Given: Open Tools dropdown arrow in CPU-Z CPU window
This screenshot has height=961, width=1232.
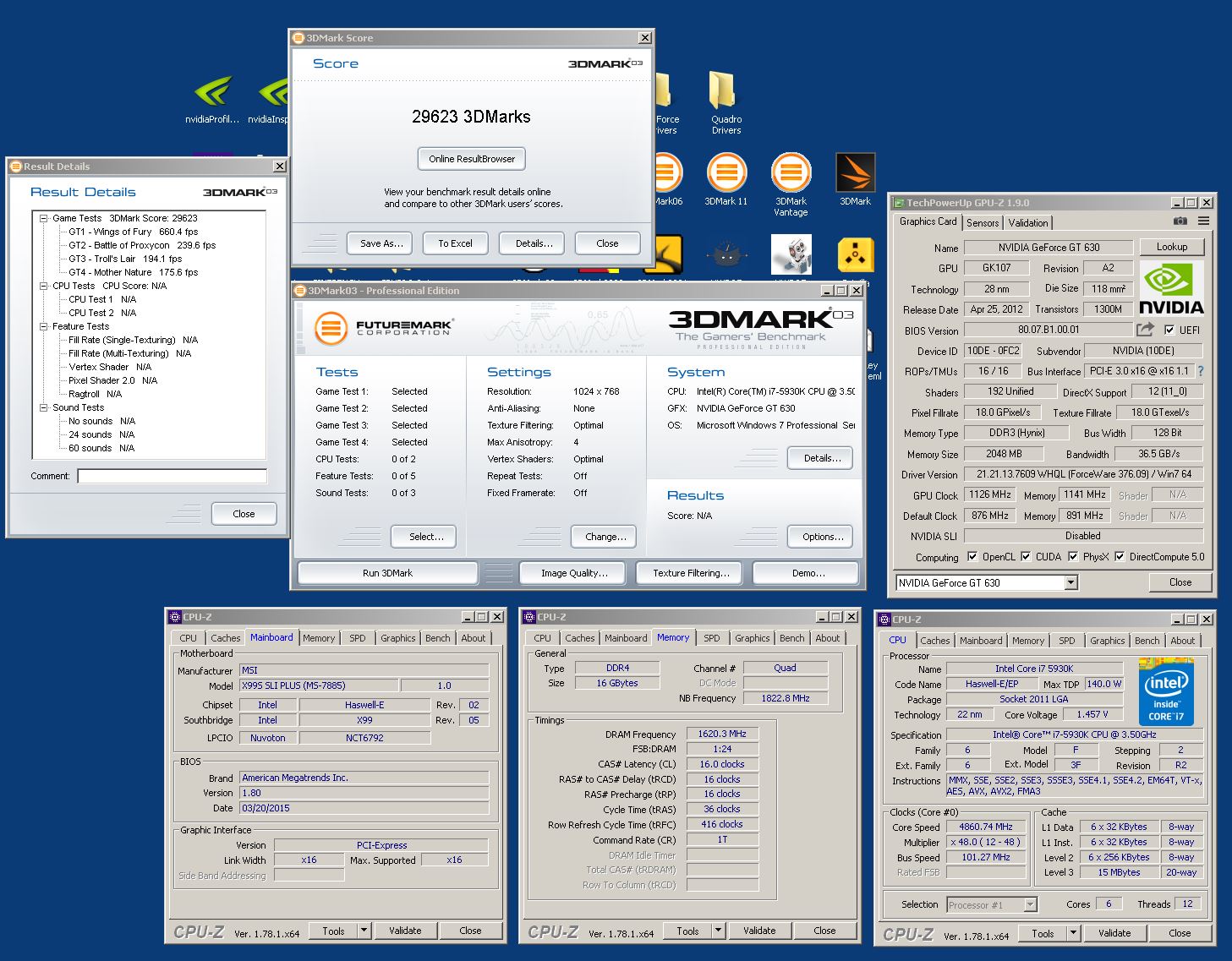Looking at the screenshot, I should 1073,933.
